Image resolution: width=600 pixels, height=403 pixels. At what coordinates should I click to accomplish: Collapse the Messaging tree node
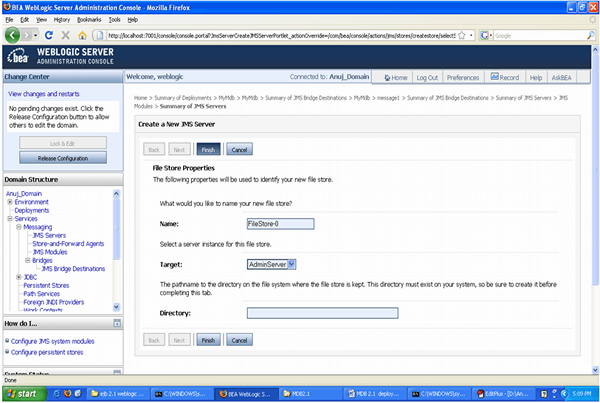pos(17,227)
